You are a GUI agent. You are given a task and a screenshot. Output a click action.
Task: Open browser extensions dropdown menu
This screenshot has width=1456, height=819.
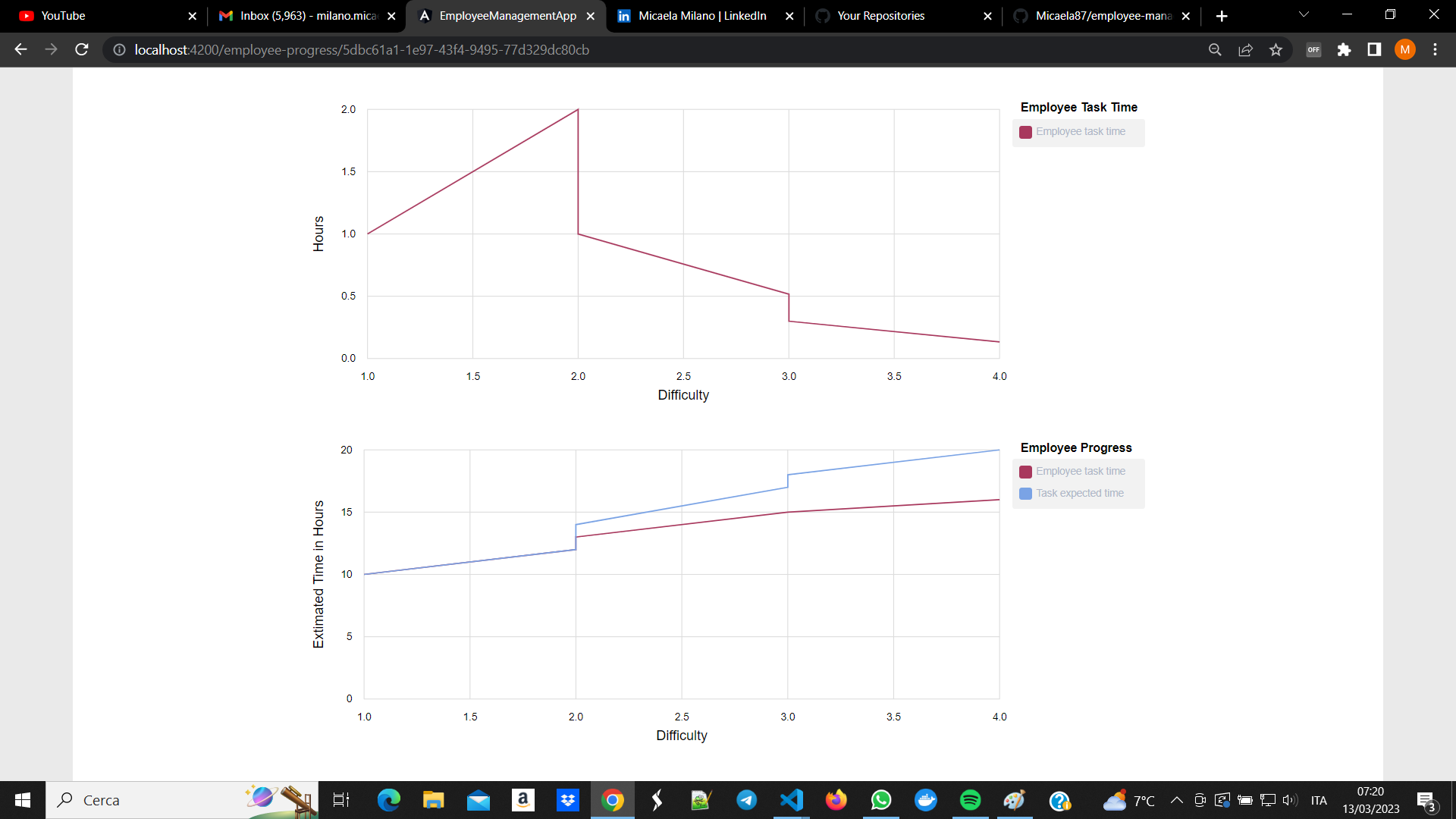(1344, 50)
